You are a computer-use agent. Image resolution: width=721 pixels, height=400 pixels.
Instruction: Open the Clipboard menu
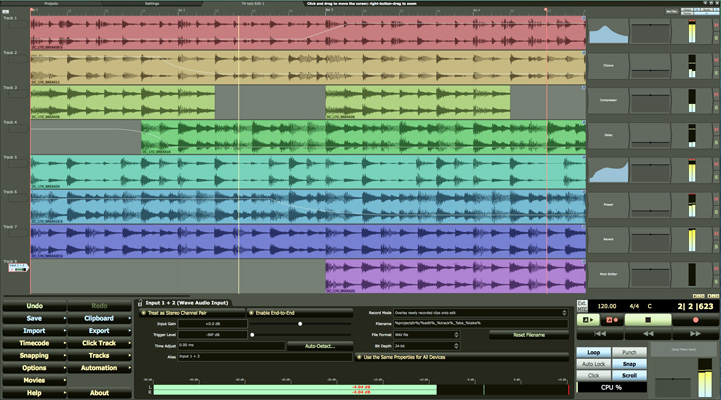(x=99, y=318)
